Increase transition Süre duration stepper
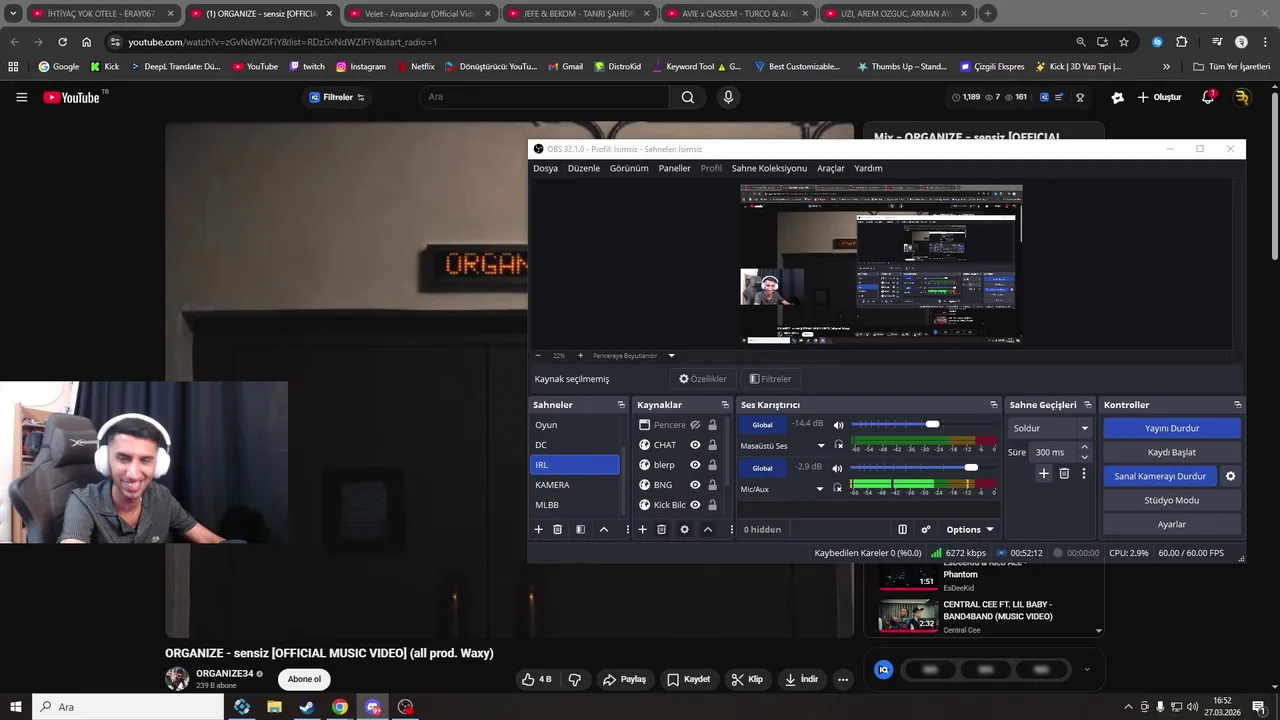This screenshot has height=720, width=1280. pyautogui.click(x=1085, y=448)
